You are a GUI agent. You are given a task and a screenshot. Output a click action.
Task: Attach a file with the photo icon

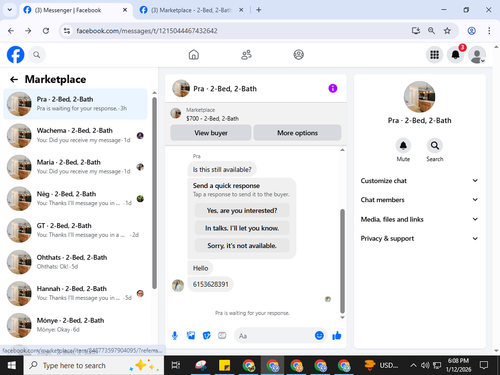[191, 335]
